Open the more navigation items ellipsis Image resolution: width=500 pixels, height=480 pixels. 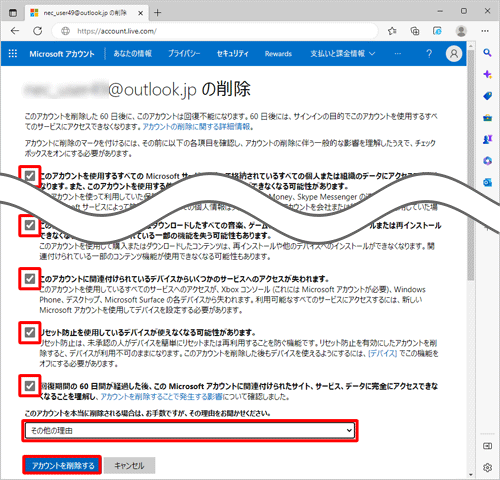pos(398,53)
